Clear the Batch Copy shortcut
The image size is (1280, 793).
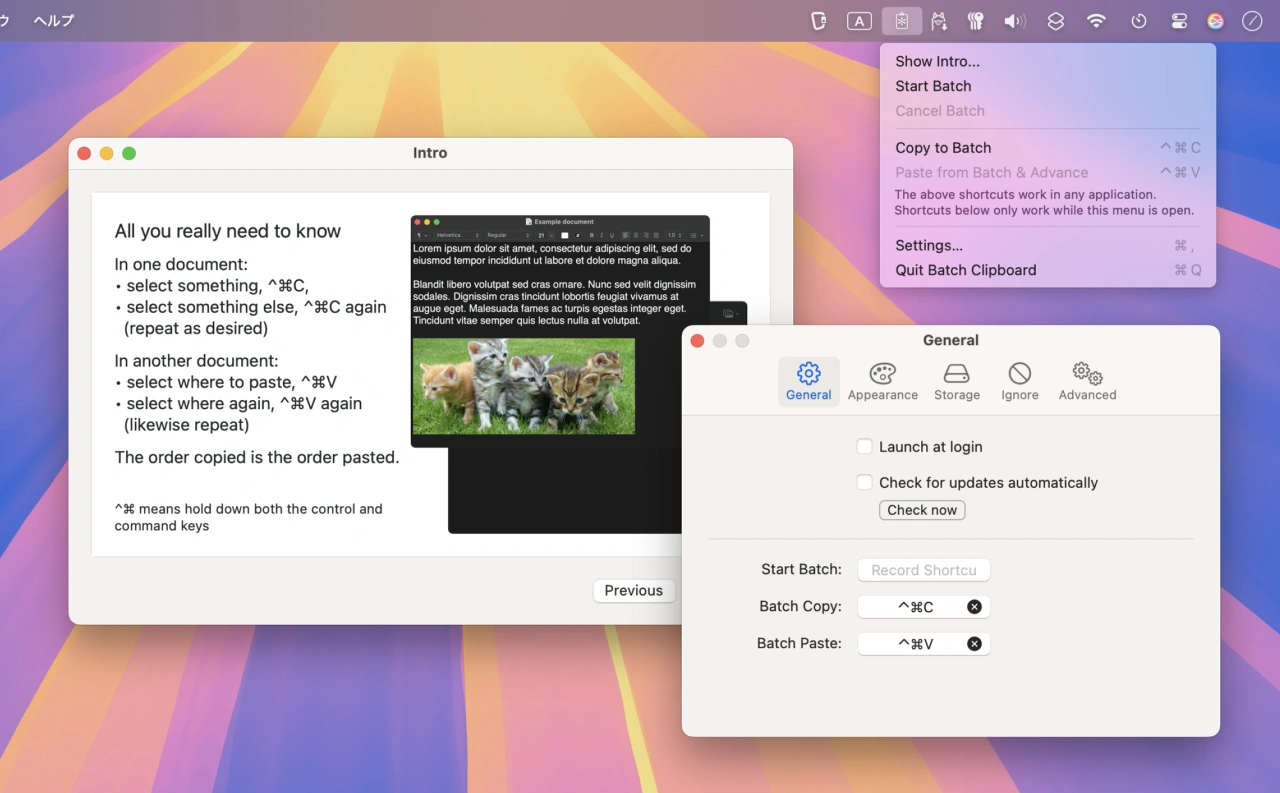(974, 607)
